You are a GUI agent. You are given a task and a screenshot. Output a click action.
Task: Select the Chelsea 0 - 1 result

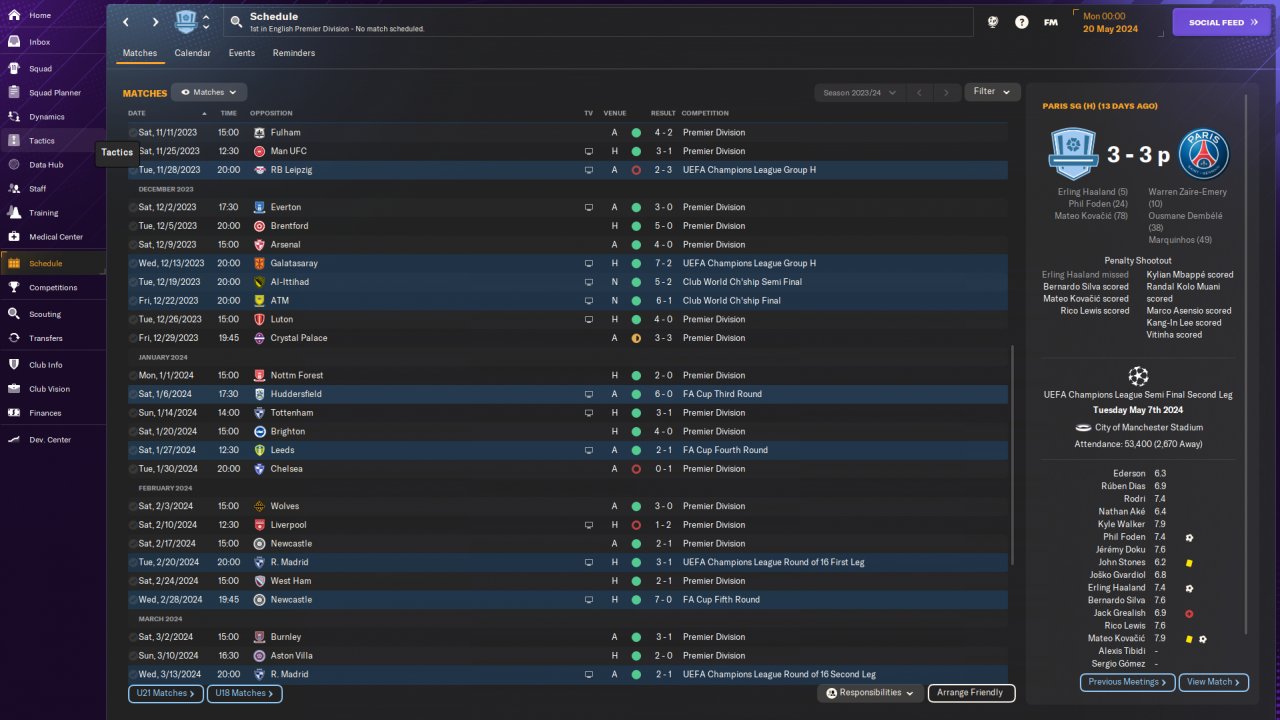click(x=567, y=469)
